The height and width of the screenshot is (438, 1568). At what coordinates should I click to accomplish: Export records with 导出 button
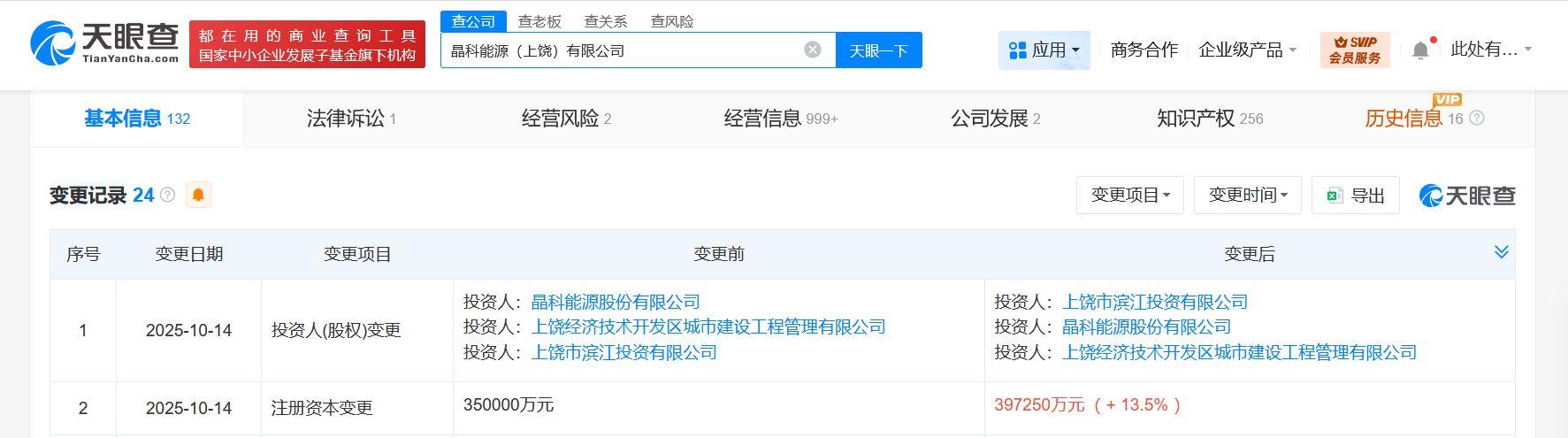(x=1355, y=196)
